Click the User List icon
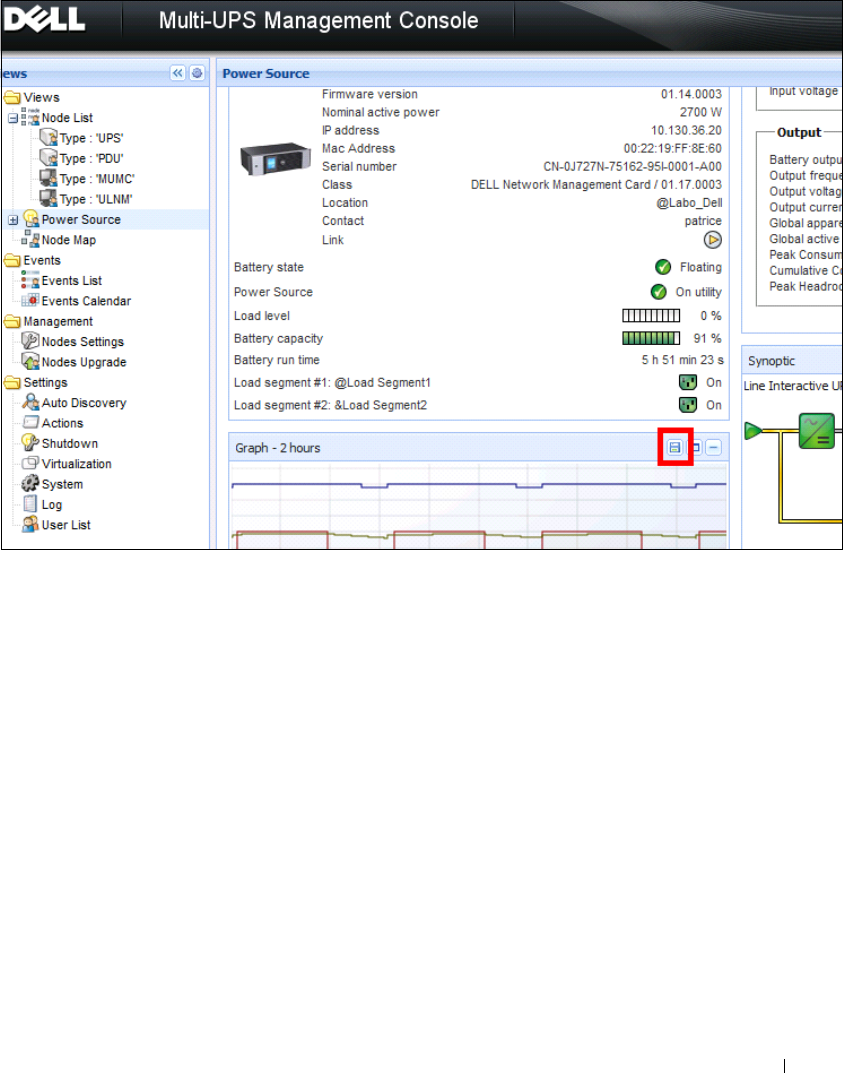The height and width of the screenshot is (1073, 843). point(30,525)
